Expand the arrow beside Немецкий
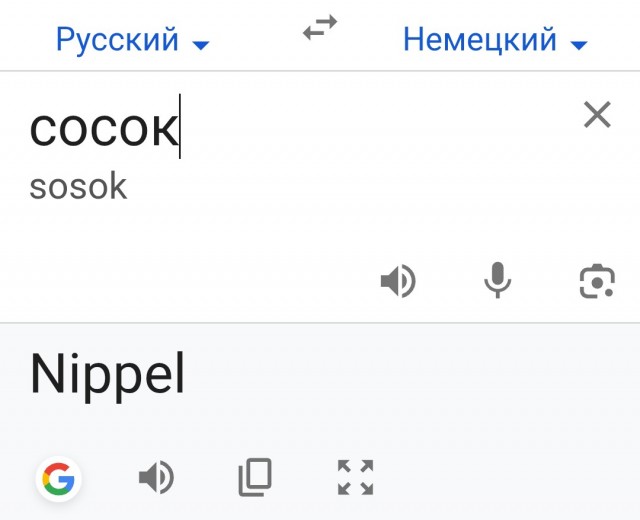The width and height of the screenshot is (640, 520). coord(578,44)
